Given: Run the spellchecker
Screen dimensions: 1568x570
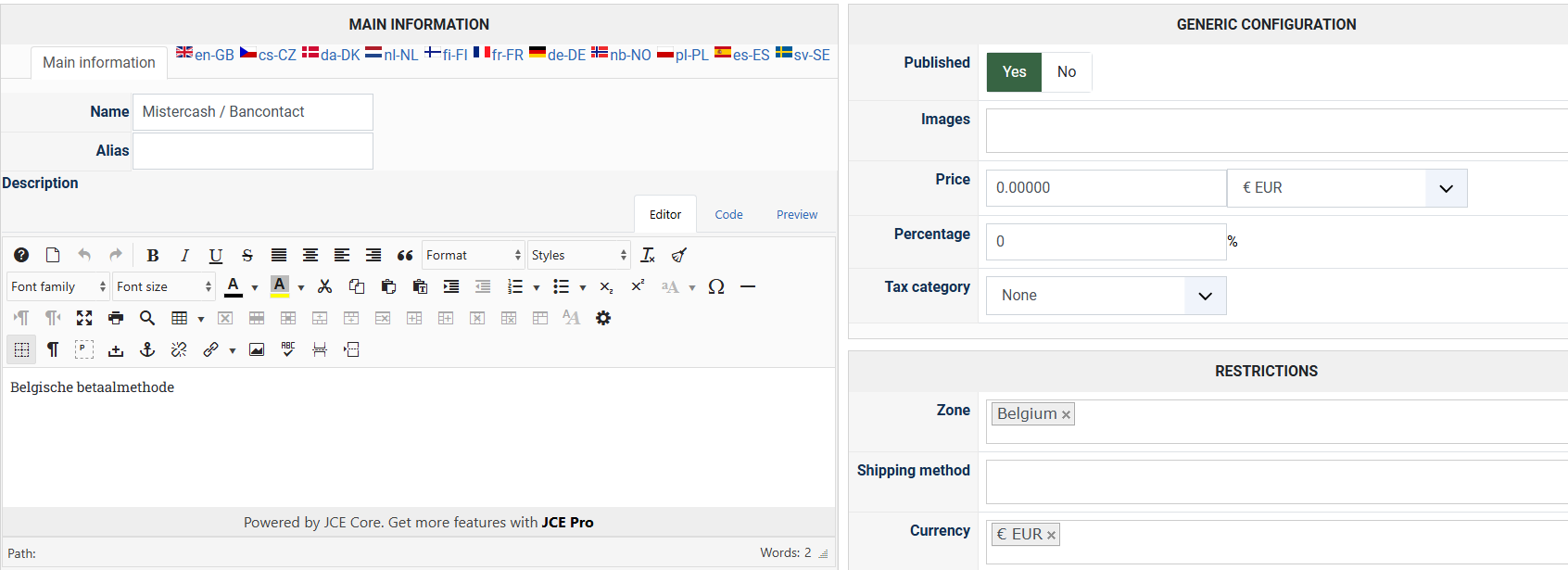Looking at the screenshot, I should pyautogui.click(x=288, y=349).
